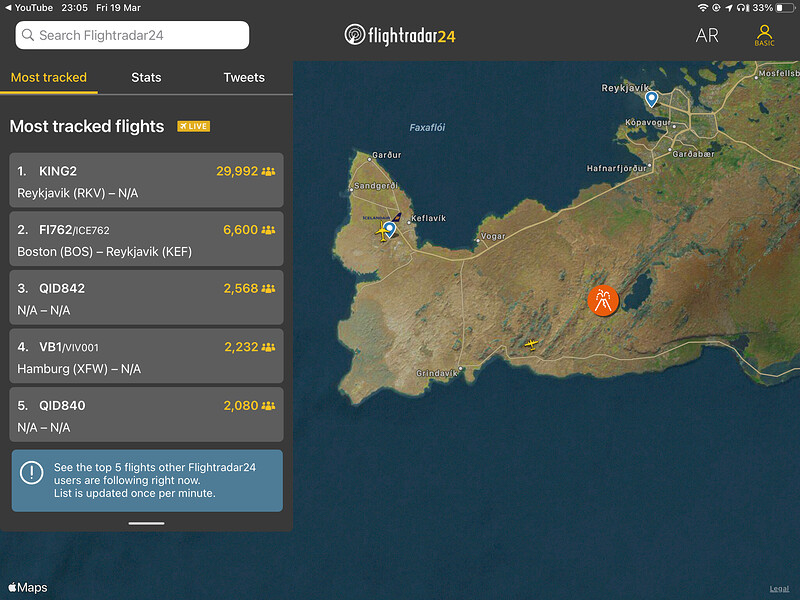Tap the Wi-Fi status icon
800x600 pixels.
703,8
